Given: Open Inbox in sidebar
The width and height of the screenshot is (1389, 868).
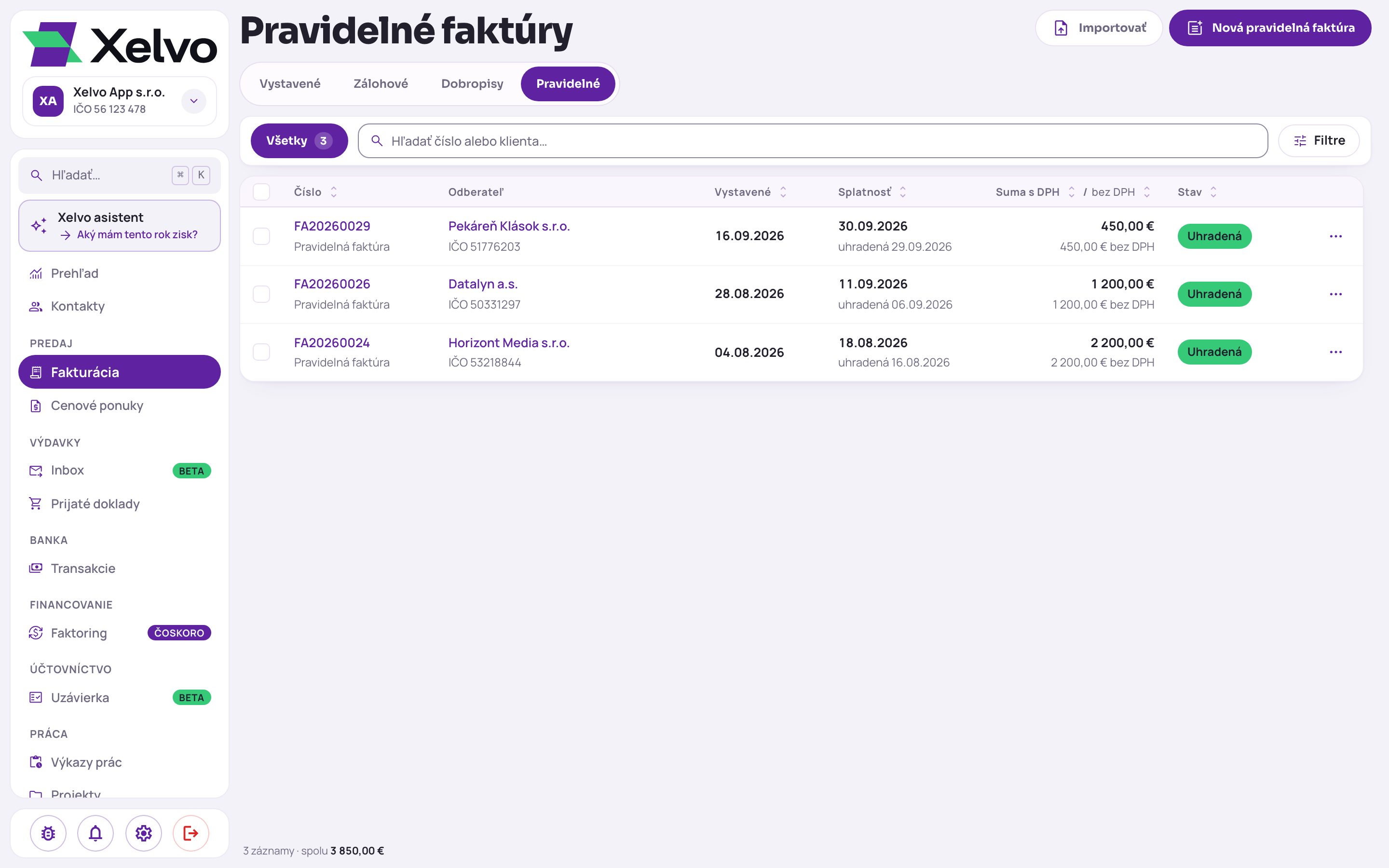Looking at the screenshot, I should point(120,470).
